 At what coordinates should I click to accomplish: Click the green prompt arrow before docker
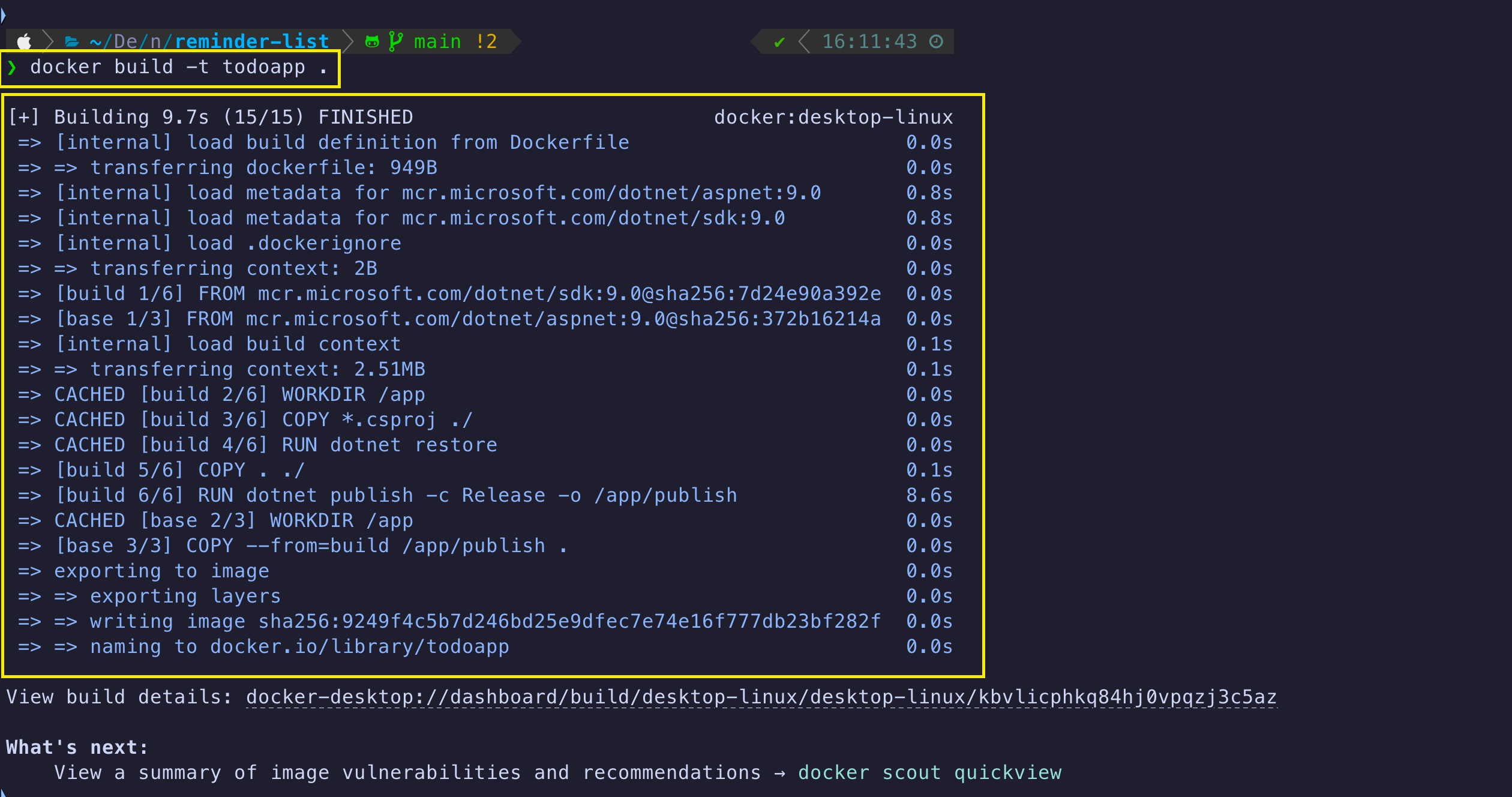[12, 67]
